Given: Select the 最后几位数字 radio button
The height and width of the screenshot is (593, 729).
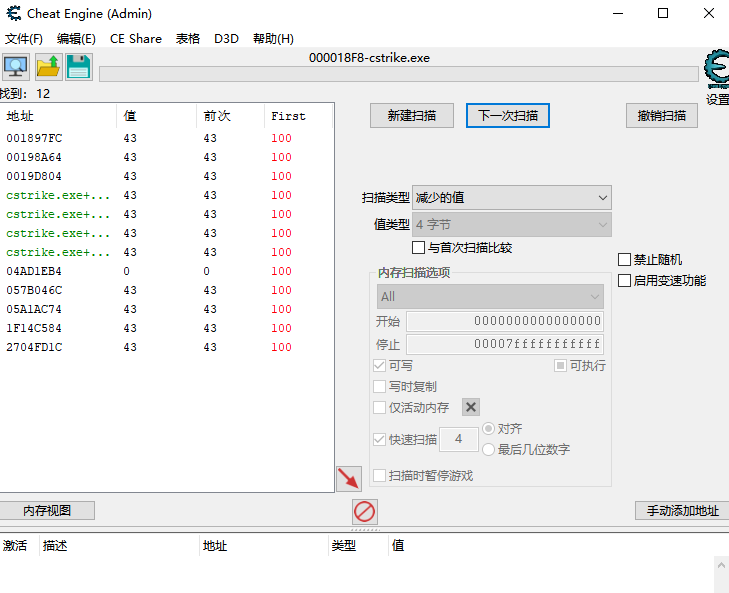Looking at the screenshot, I should click(x=488, y=449).
